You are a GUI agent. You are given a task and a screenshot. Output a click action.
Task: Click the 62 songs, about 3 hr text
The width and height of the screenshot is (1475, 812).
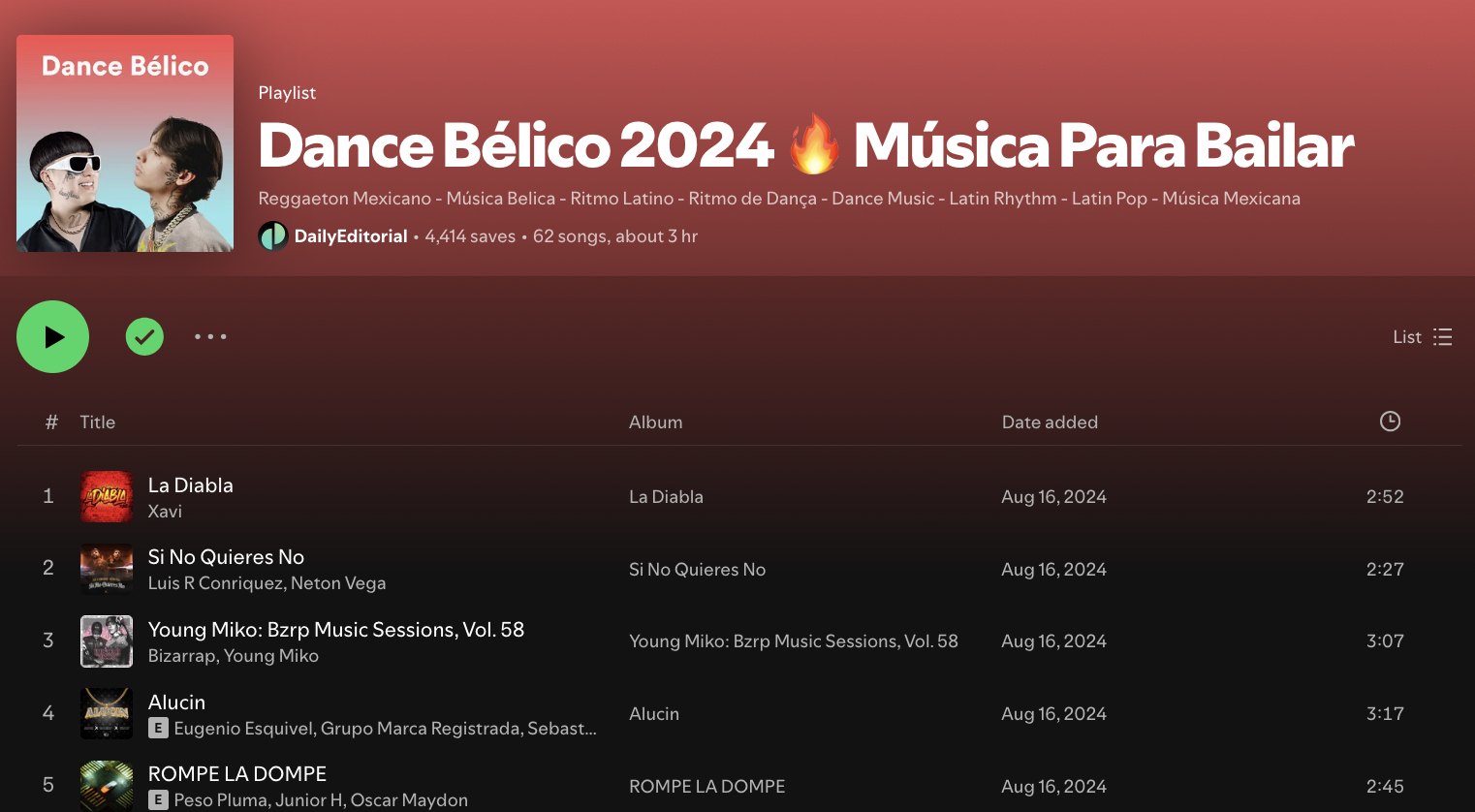coord(615,236)
